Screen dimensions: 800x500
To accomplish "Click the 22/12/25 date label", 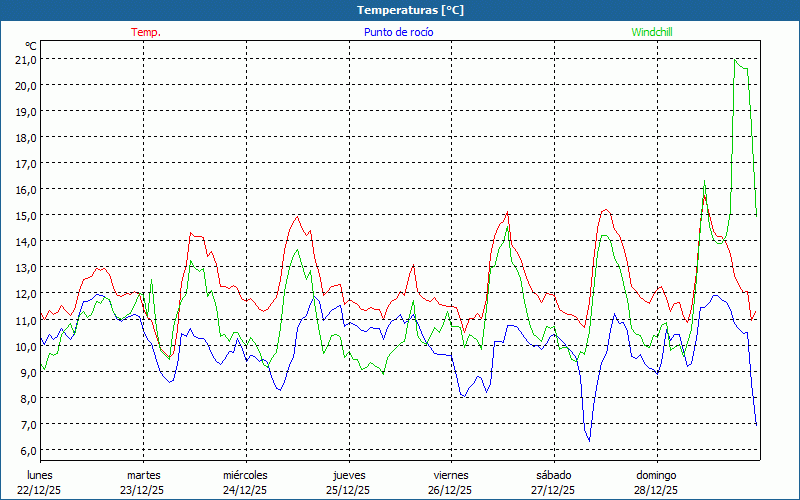I will pyautogui.click(x=40, y=490).
